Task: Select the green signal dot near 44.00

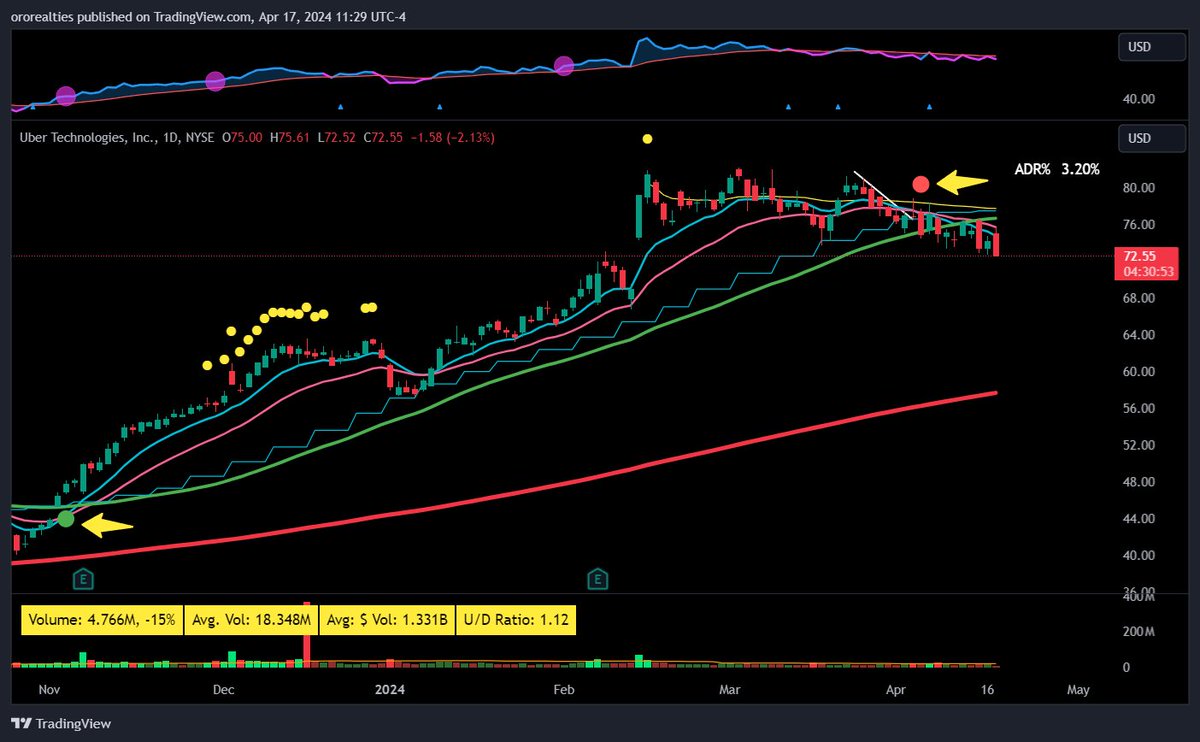Action: [x=66, y=518]
